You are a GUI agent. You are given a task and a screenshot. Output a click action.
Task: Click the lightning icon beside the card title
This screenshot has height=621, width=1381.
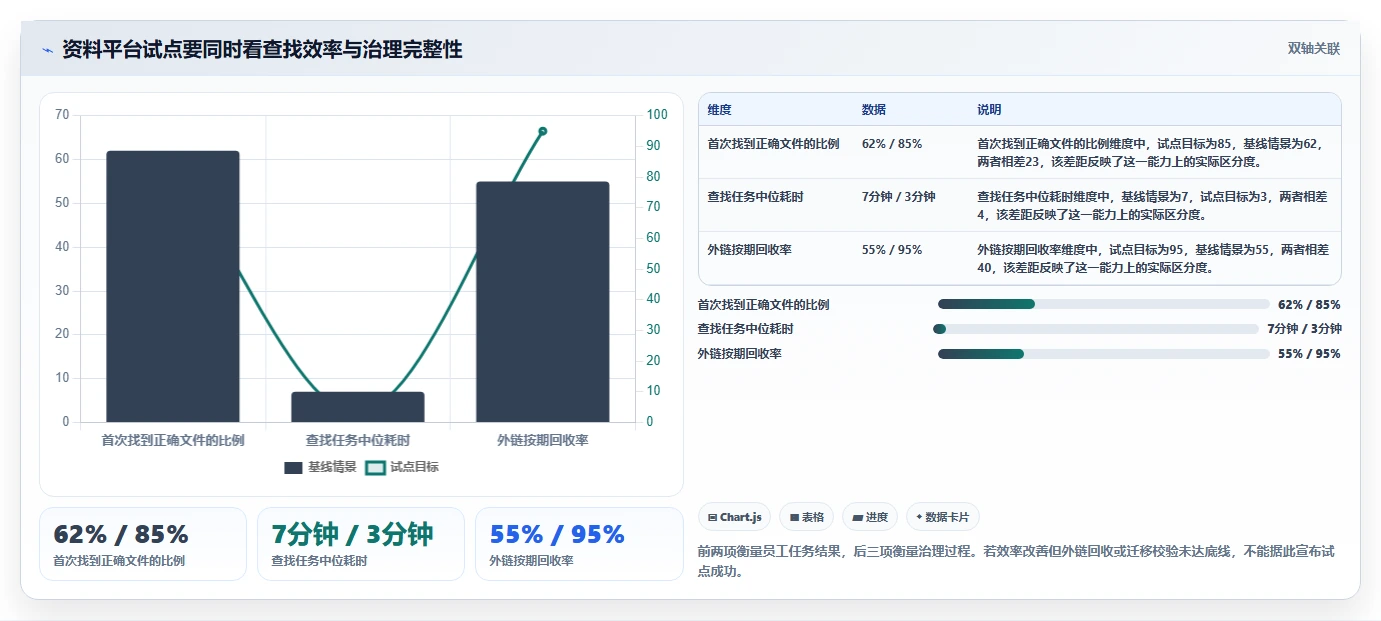coord(47,50)
